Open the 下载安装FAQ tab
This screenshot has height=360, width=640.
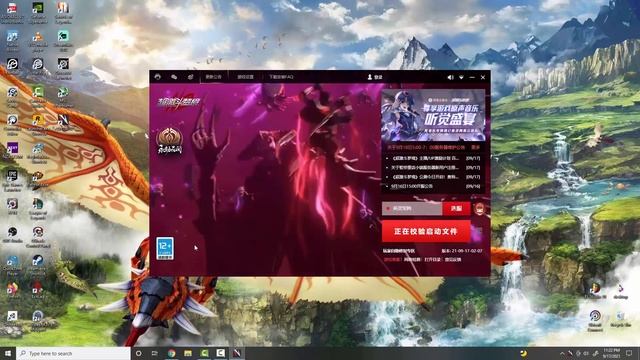pyautogui.click(x=281, y=77)
